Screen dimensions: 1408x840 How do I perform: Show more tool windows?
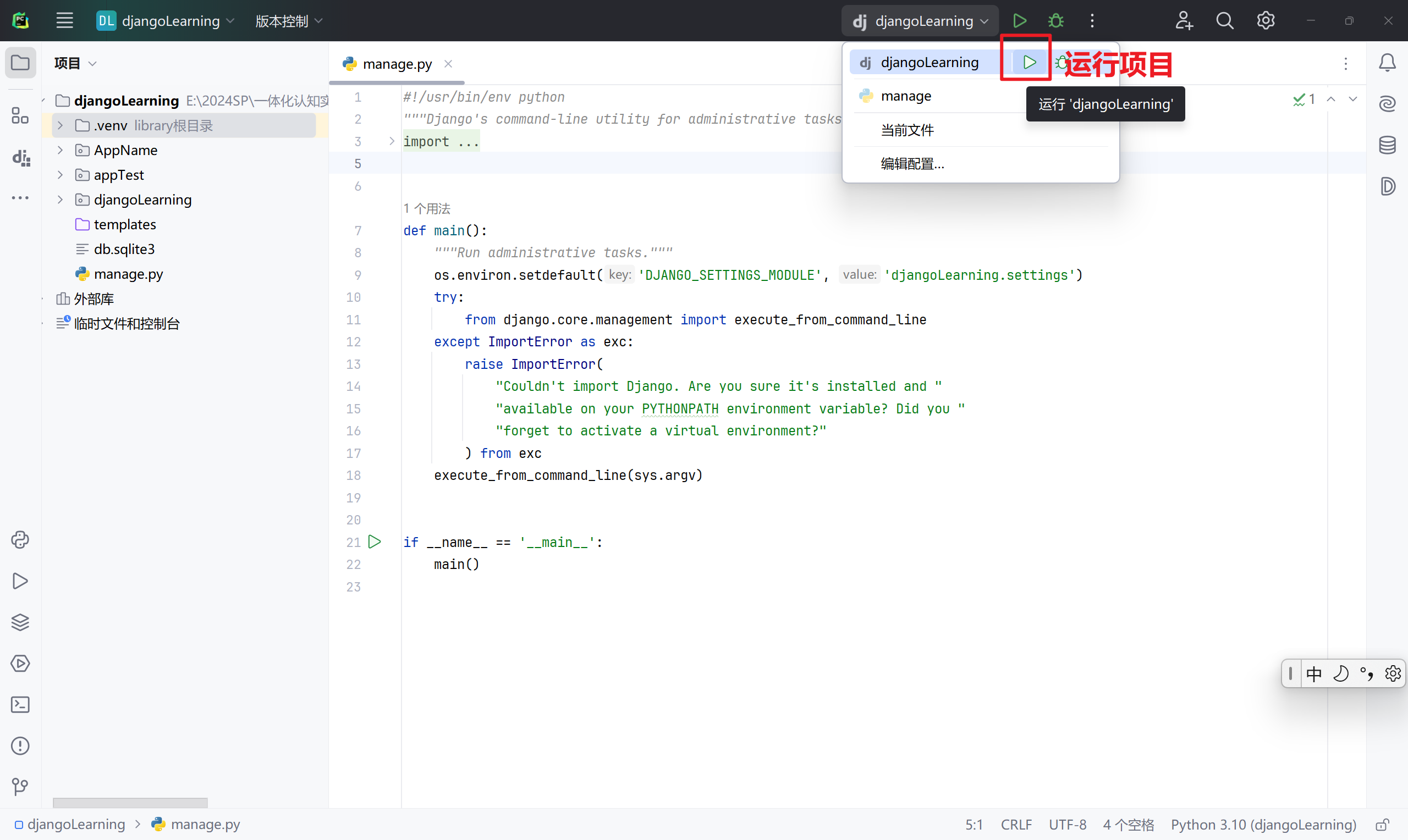click(x=20, y=197)
